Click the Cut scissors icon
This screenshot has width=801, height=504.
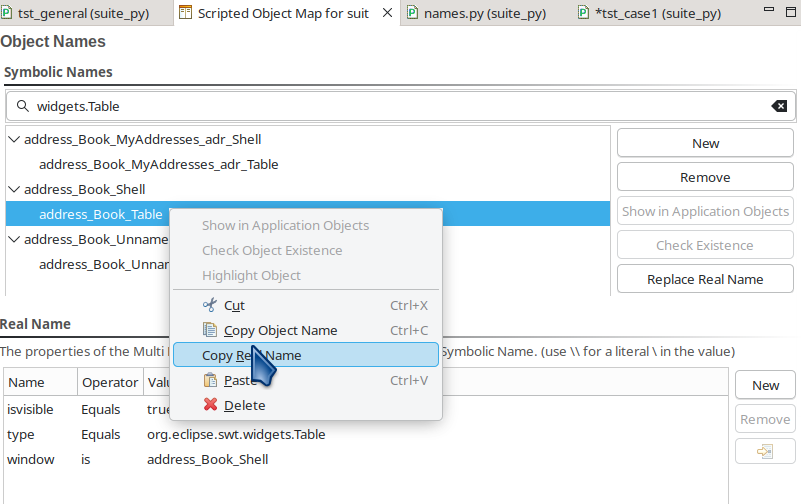[209, 305]
